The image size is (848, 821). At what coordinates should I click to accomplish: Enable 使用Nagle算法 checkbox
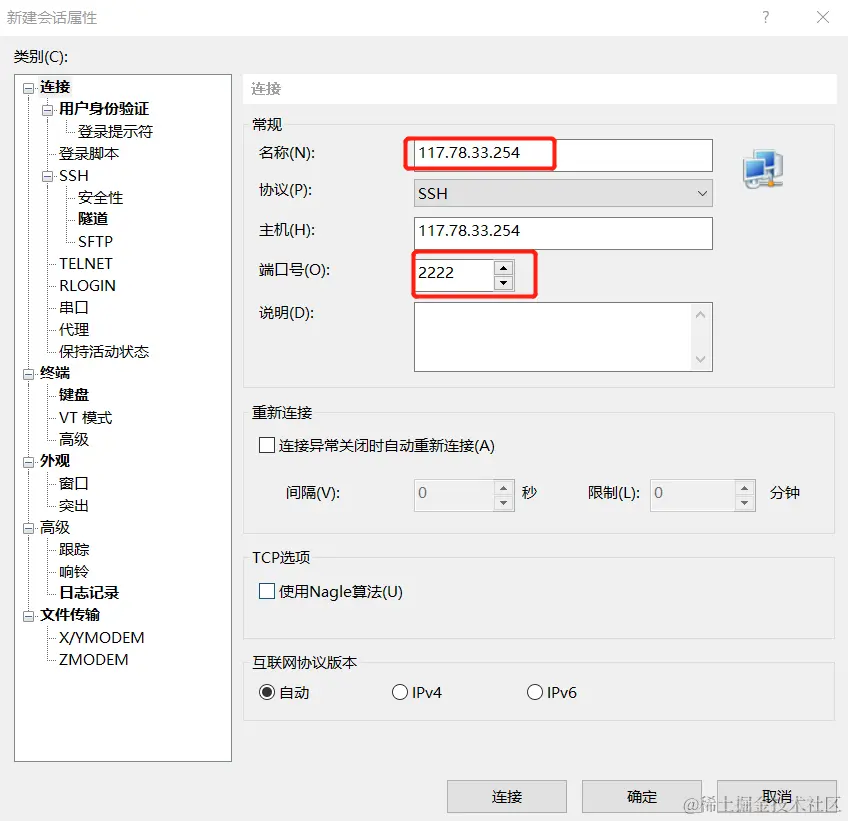(x=267, y=591)
